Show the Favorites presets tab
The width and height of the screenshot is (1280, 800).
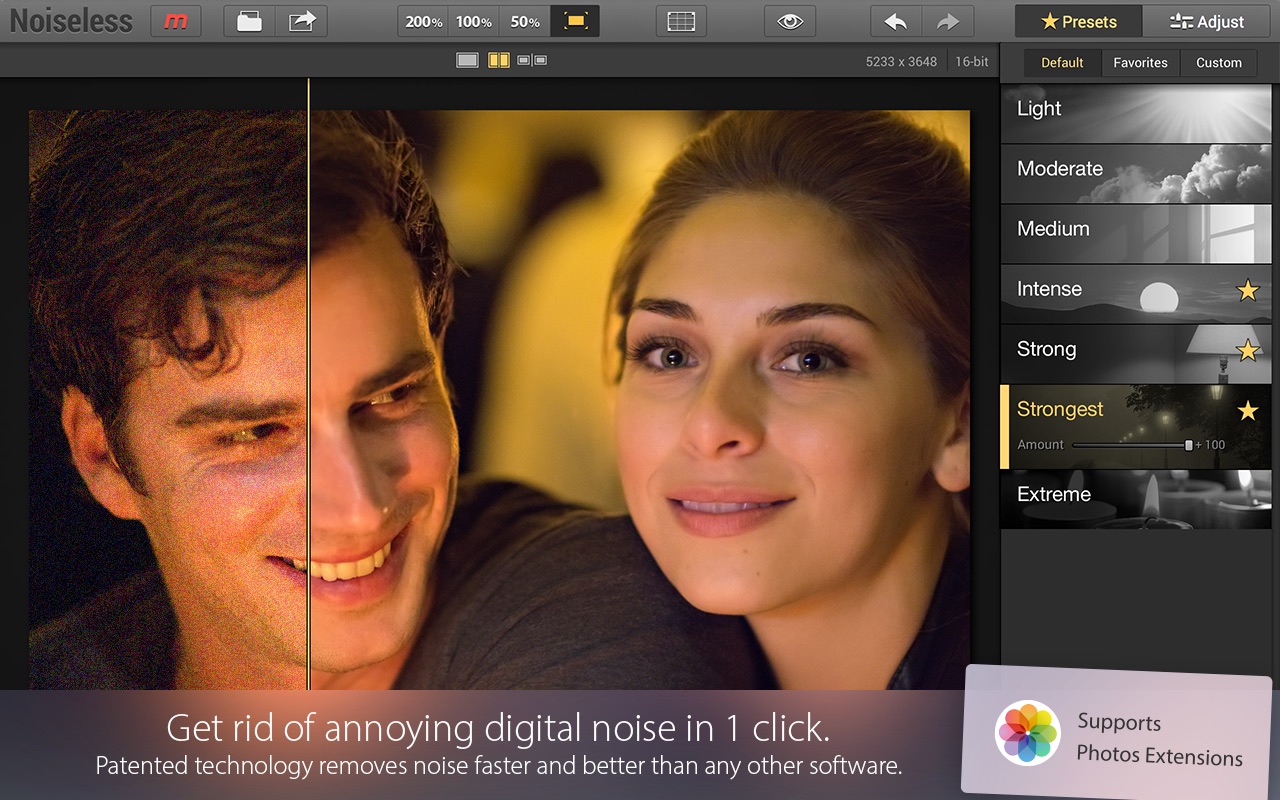1140,62
